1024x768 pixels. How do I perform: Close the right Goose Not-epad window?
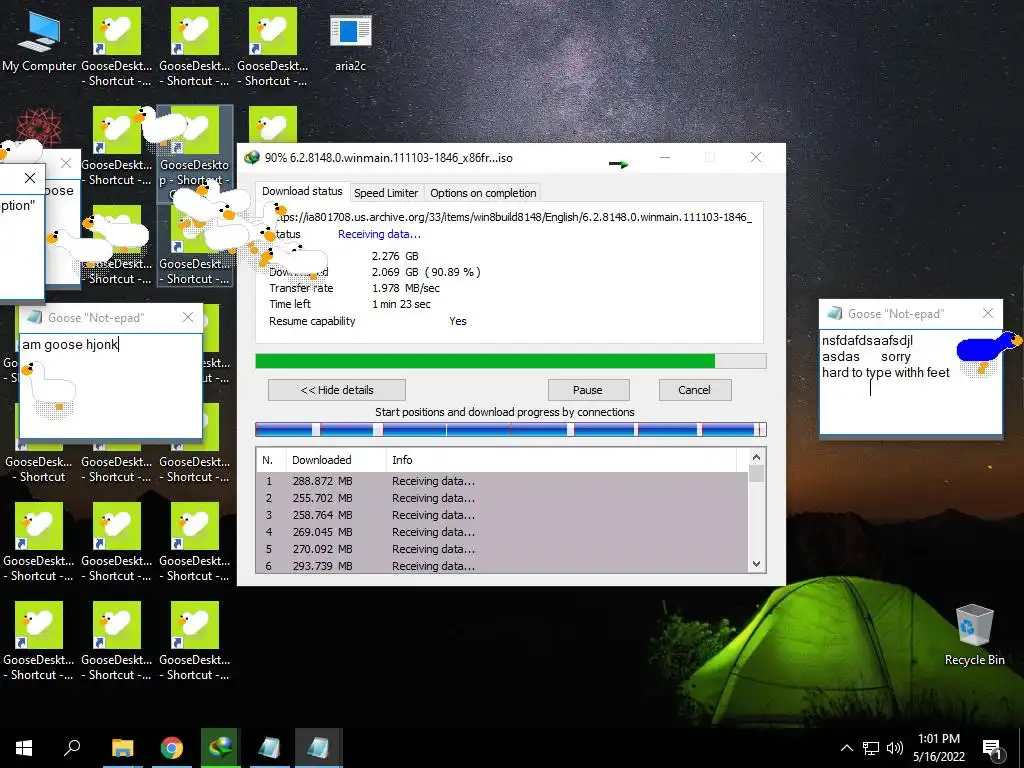click(988, 313)
